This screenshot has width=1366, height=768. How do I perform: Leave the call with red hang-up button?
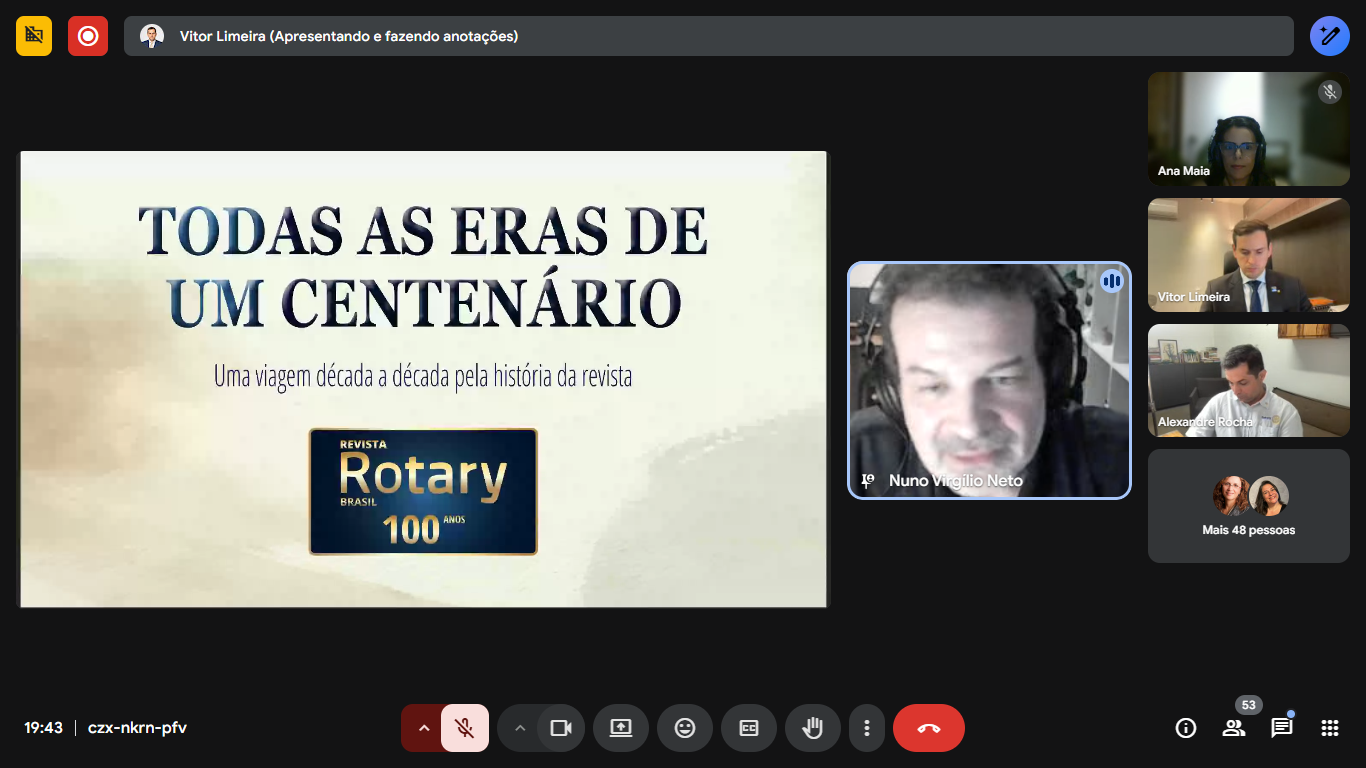click(929, 728)
